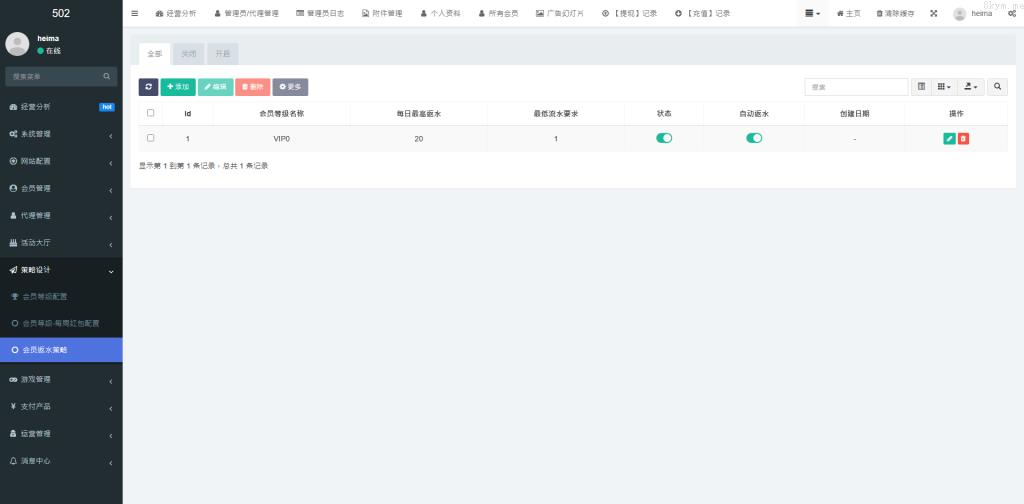Toggle the sidebar with the hamburger icon
Viewport: 1024px width, 504px height.
click(135, 13)
